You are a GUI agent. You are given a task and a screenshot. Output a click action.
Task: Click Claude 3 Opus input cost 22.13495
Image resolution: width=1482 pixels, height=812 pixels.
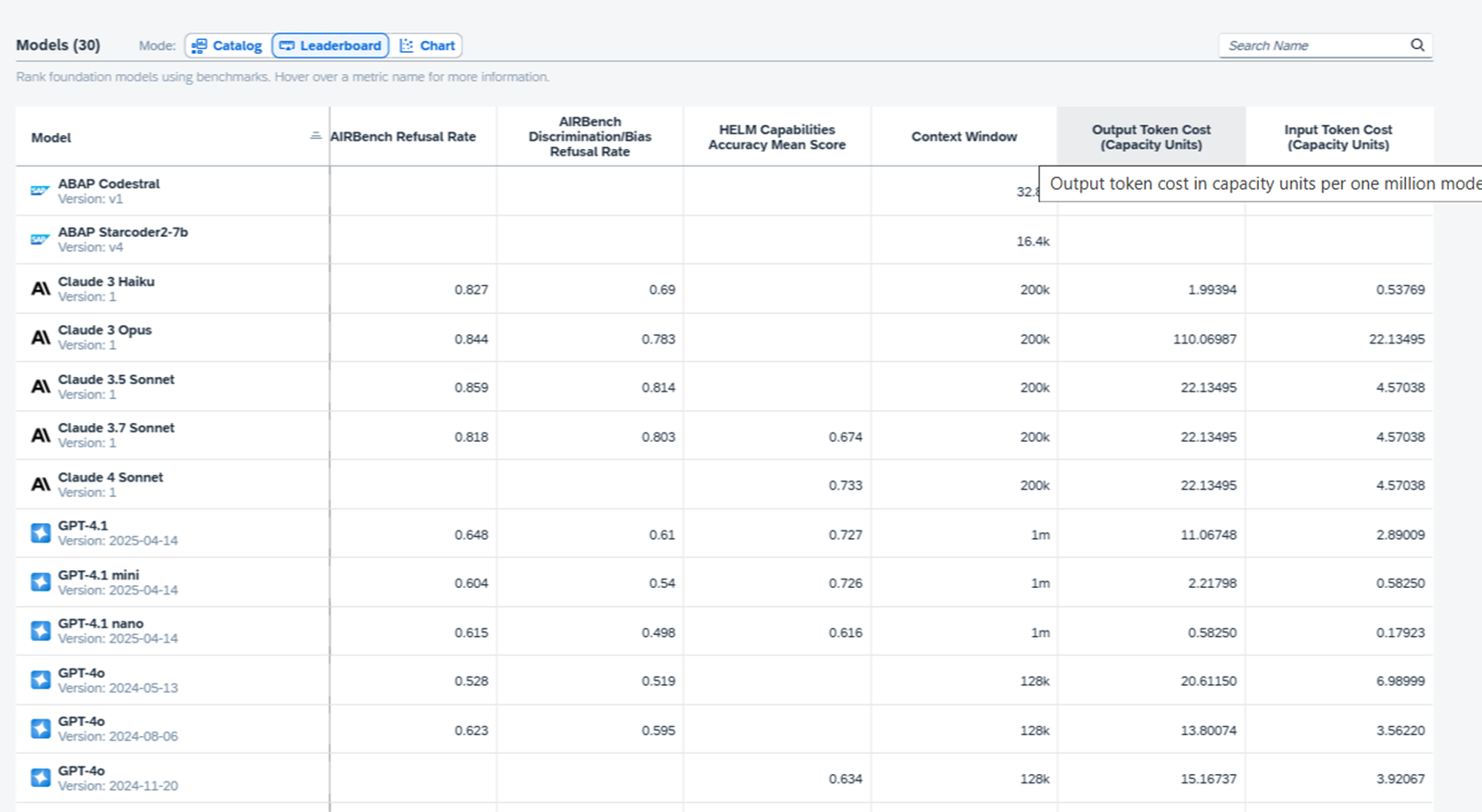(1397, 339)
